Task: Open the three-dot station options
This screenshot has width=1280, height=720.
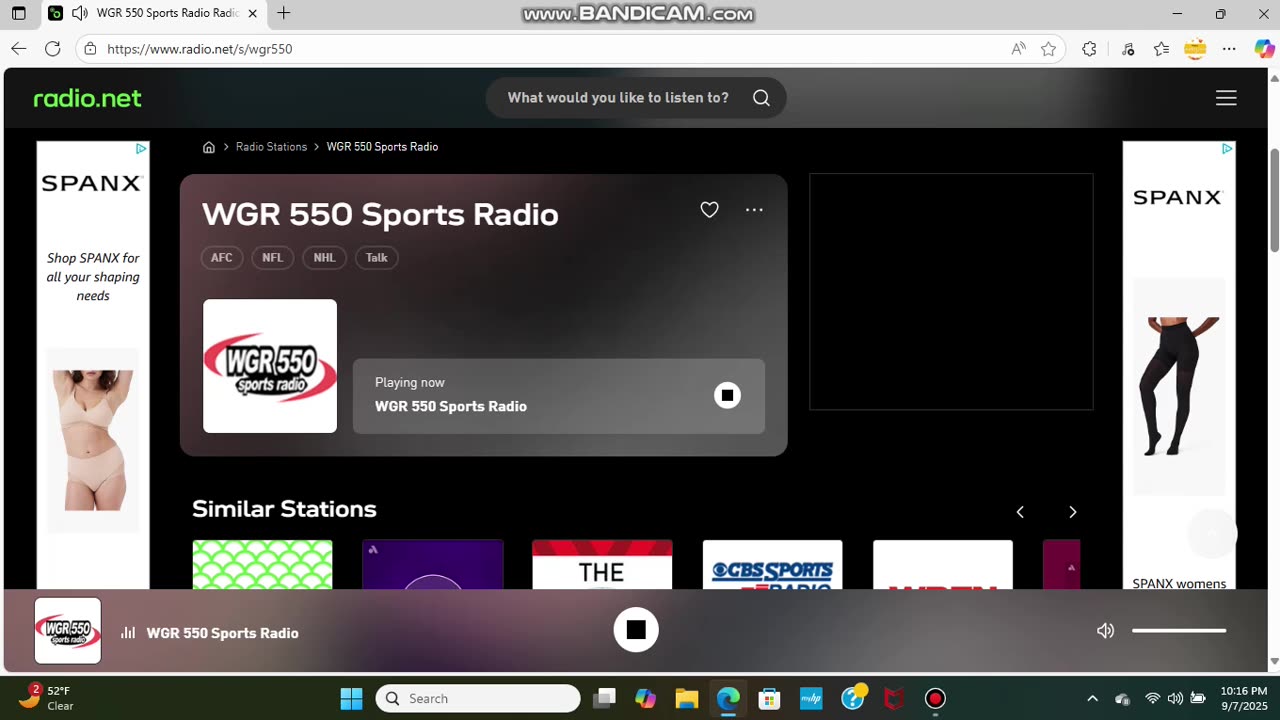Action: tap(754, 210)
